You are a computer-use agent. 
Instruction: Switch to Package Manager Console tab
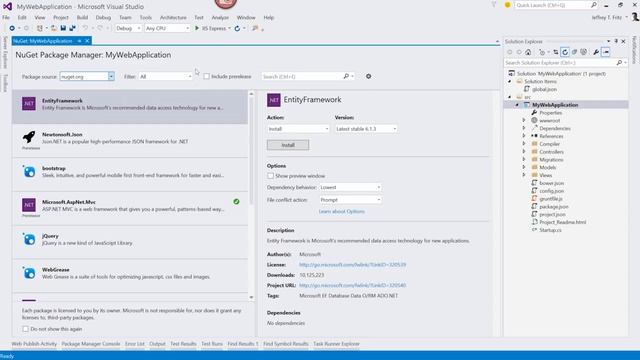point(91,344)
